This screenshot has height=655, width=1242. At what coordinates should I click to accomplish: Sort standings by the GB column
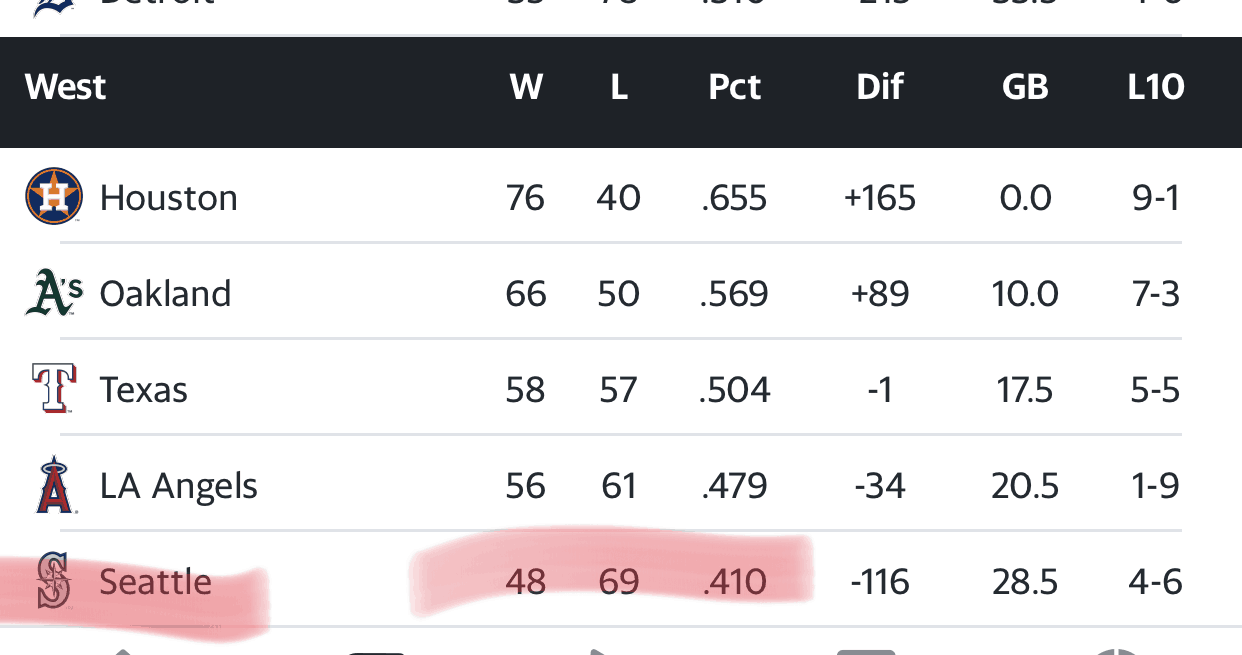(1025, 87)
